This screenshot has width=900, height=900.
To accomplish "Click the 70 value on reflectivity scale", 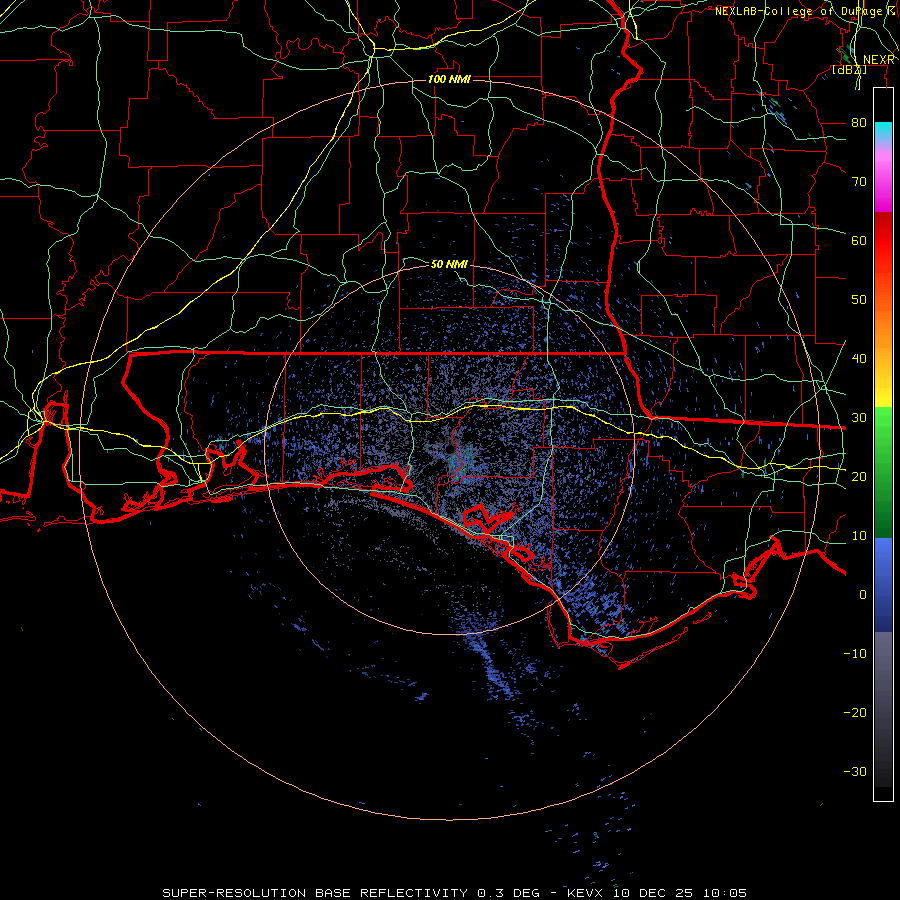I will [859, 182].
